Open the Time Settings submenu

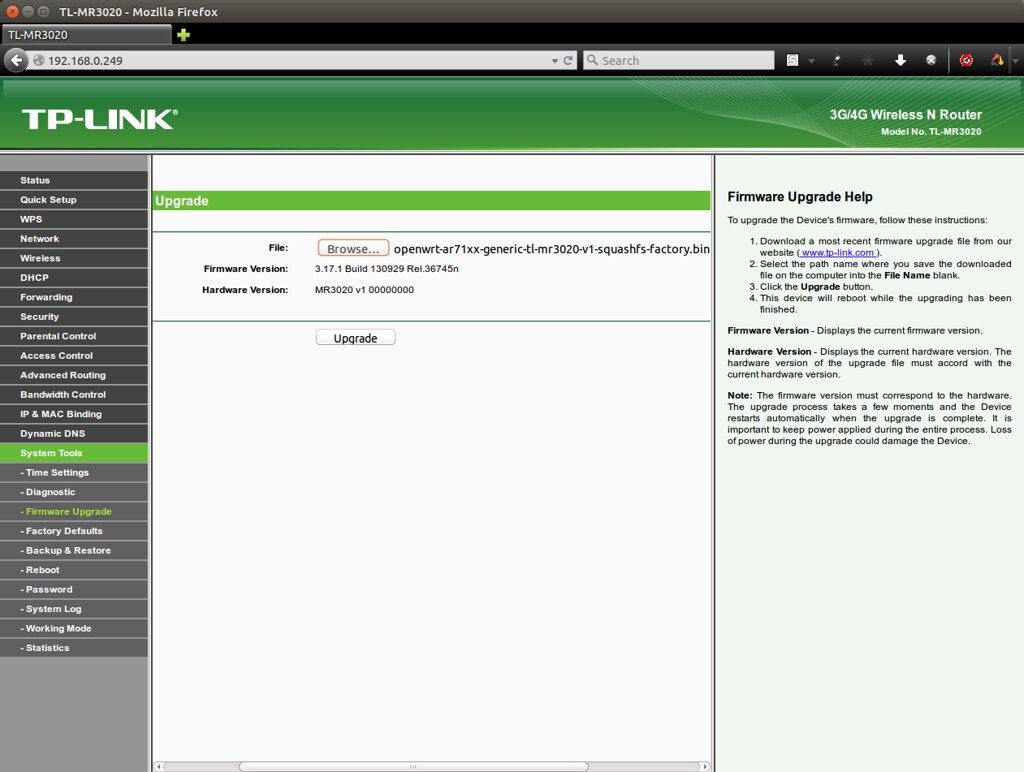[x=74, y=473]
